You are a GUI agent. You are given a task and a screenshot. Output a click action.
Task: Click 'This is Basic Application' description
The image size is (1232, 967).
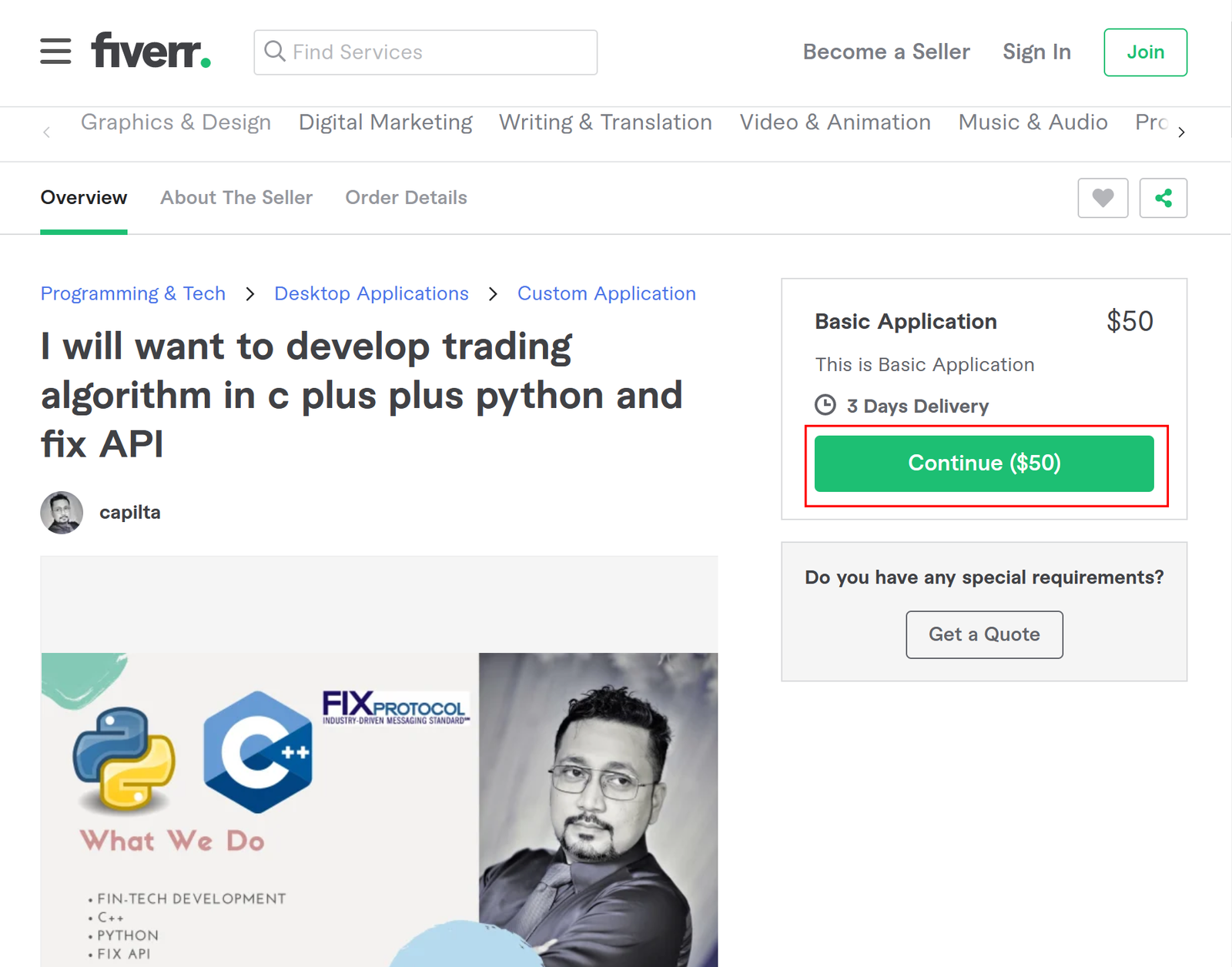pos(925,364)
